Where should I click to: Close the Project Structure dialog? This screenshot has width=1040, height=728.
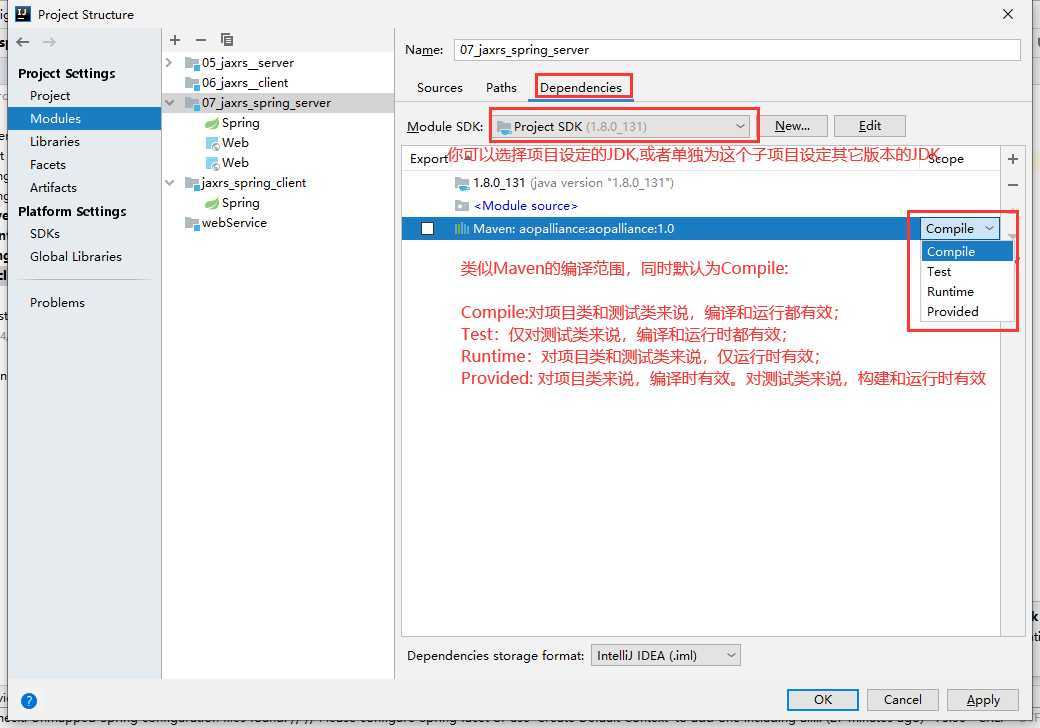point(1008,14)
